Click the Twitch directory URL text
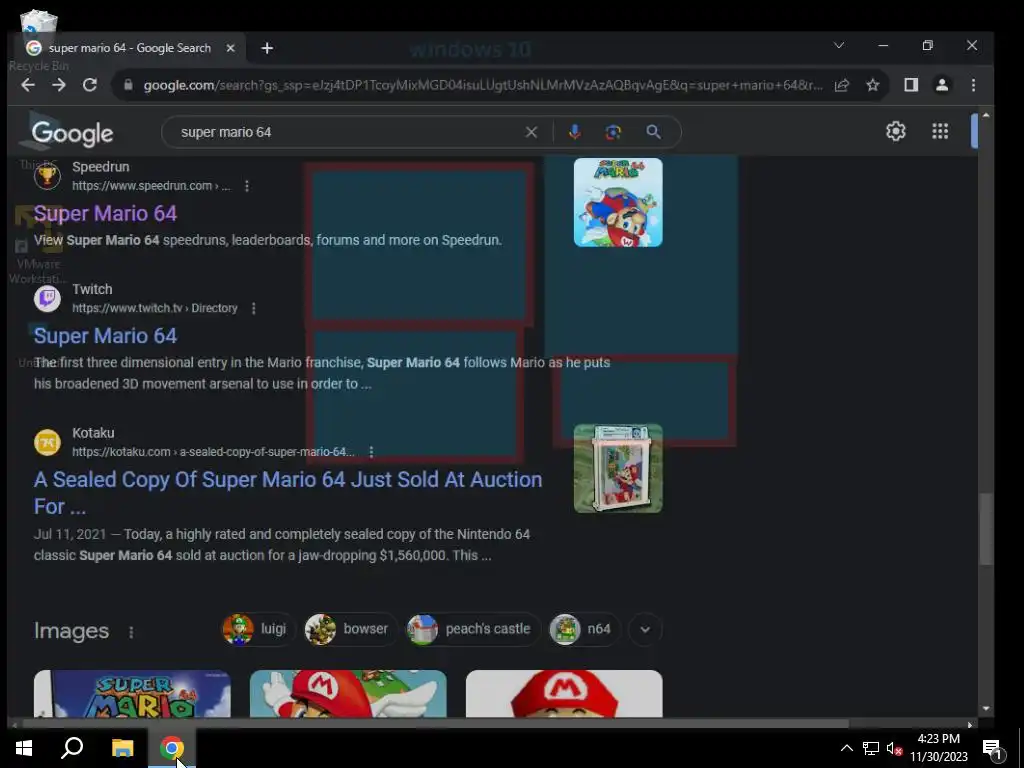This screenshot has height=768, width=1024. [155, 308]
